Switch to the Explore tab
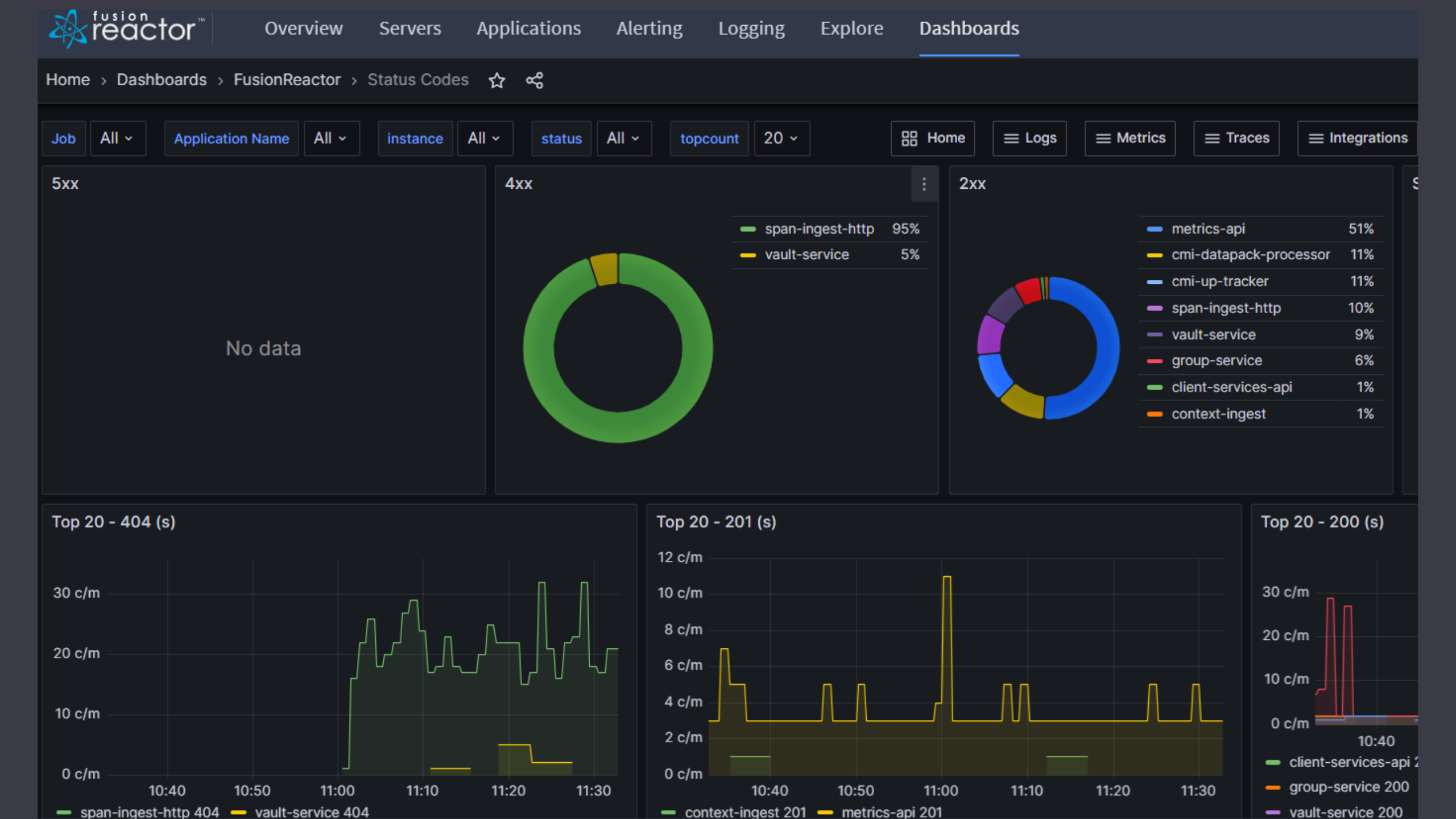This screenshot has width=1456, height=819. [x=851, y=28]
